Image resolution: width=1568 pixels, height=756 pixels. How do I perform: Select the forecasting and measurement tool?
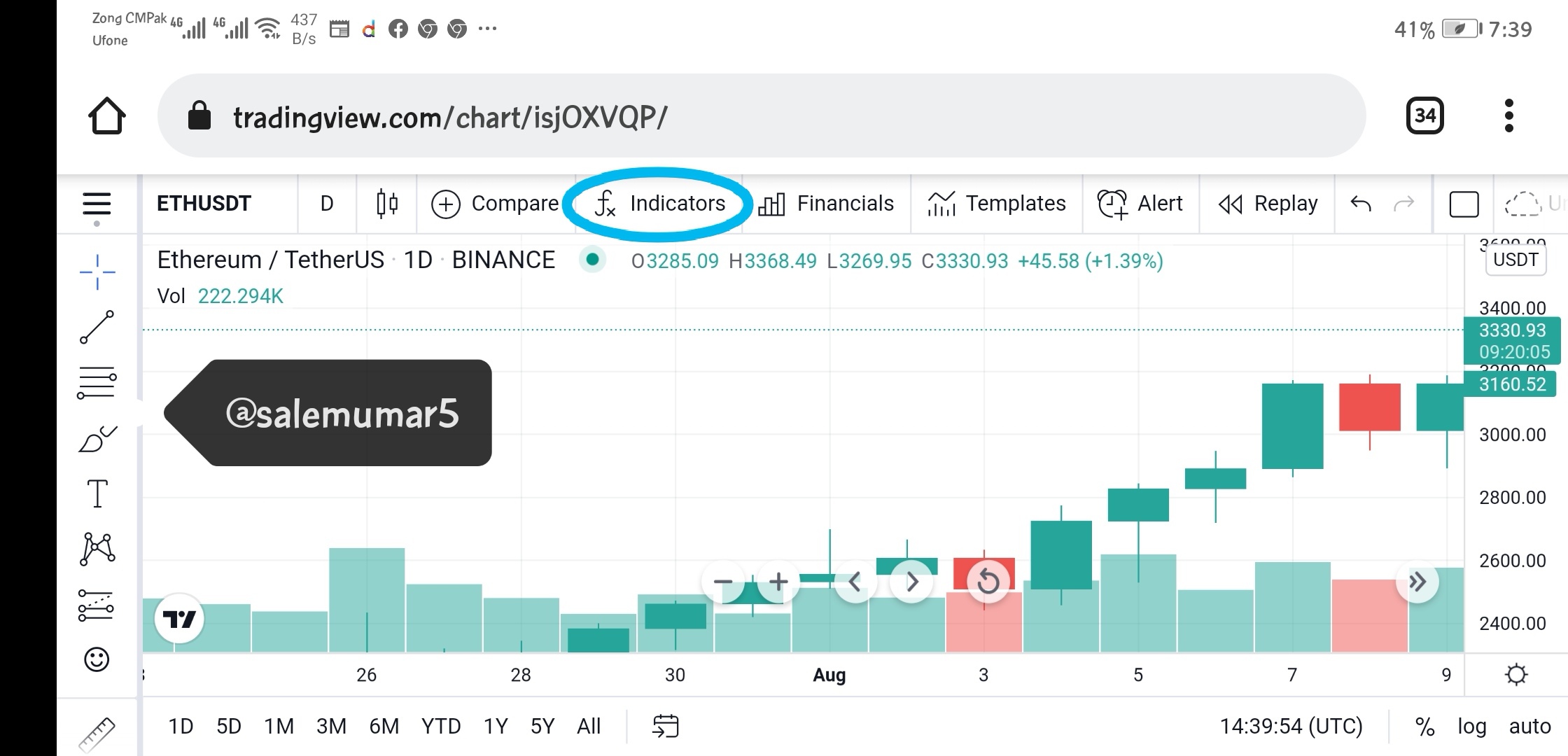pos(96,605)
